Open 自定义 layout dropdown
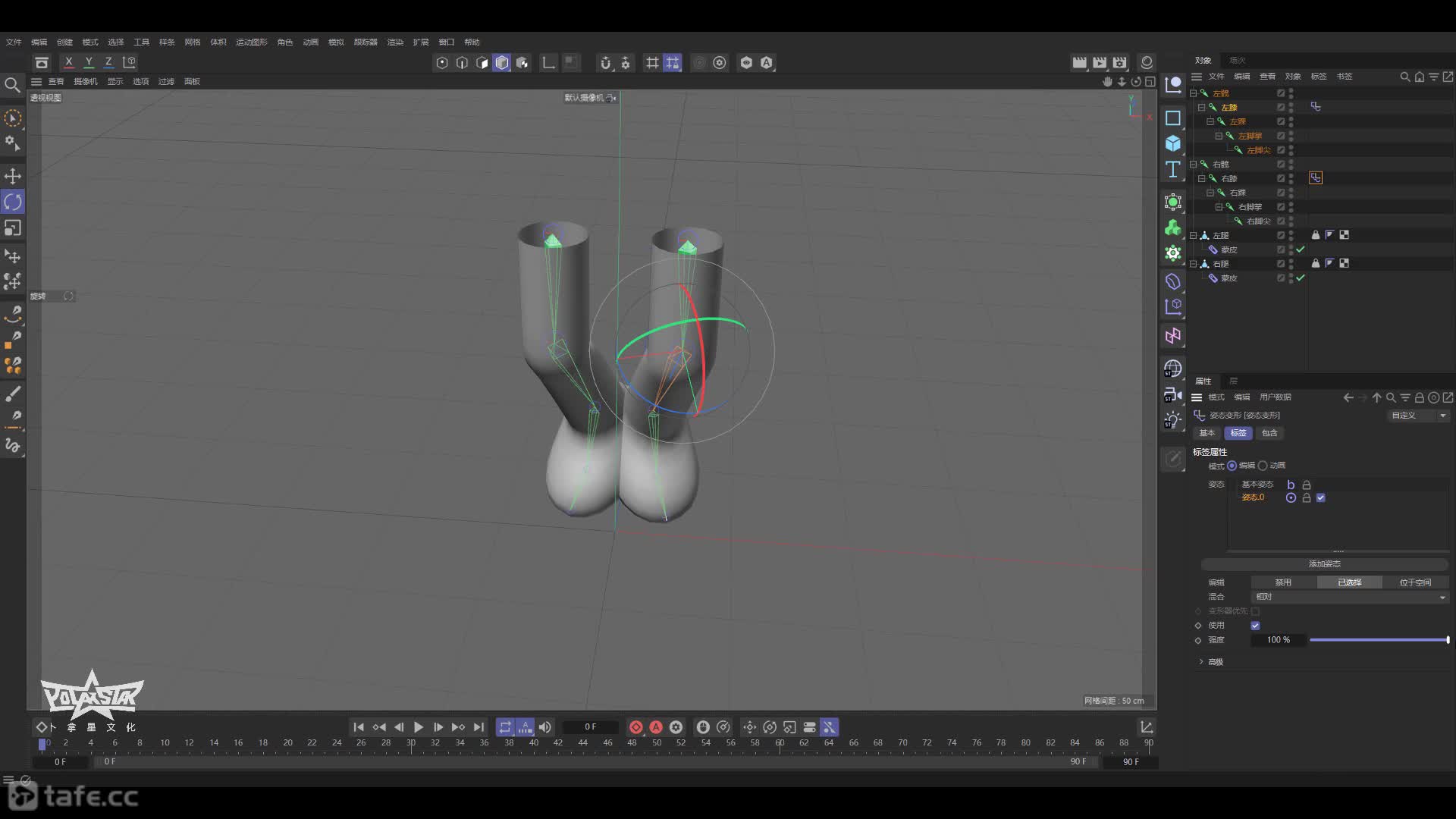Image resolution: width=1456 pixels, height=819 pixels. coord(1418,416)
